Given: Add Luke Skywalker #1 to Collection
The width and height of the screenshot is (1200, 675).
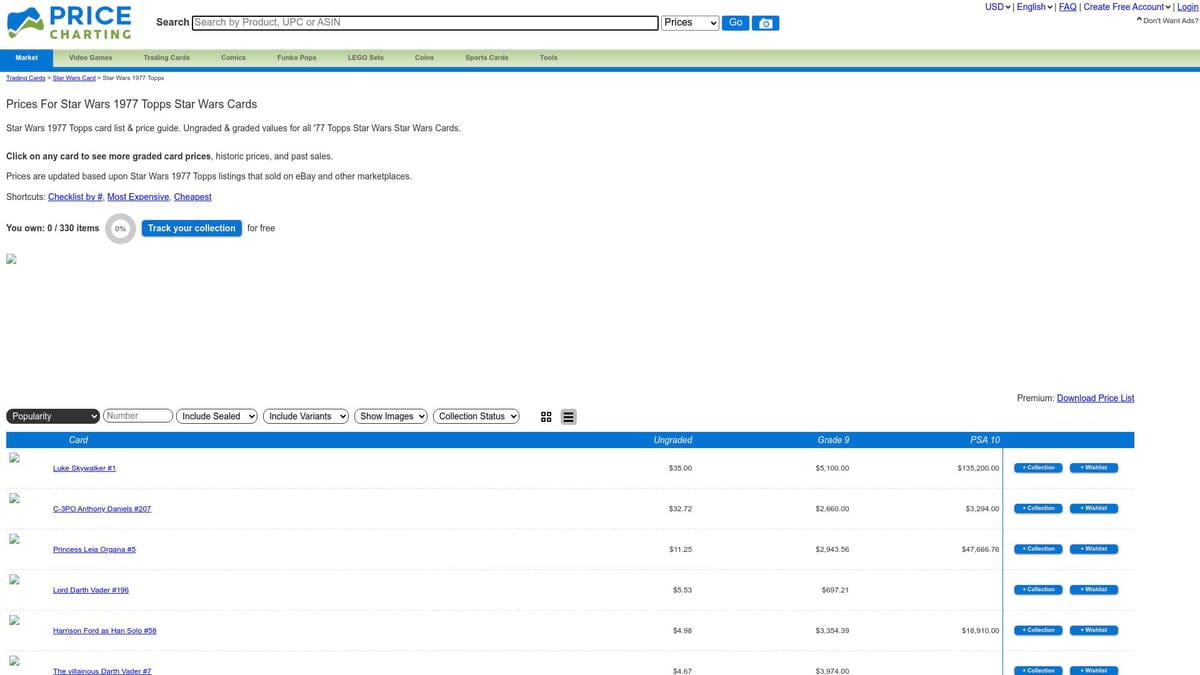Looking at the screenshot, I should [1038, 468].
